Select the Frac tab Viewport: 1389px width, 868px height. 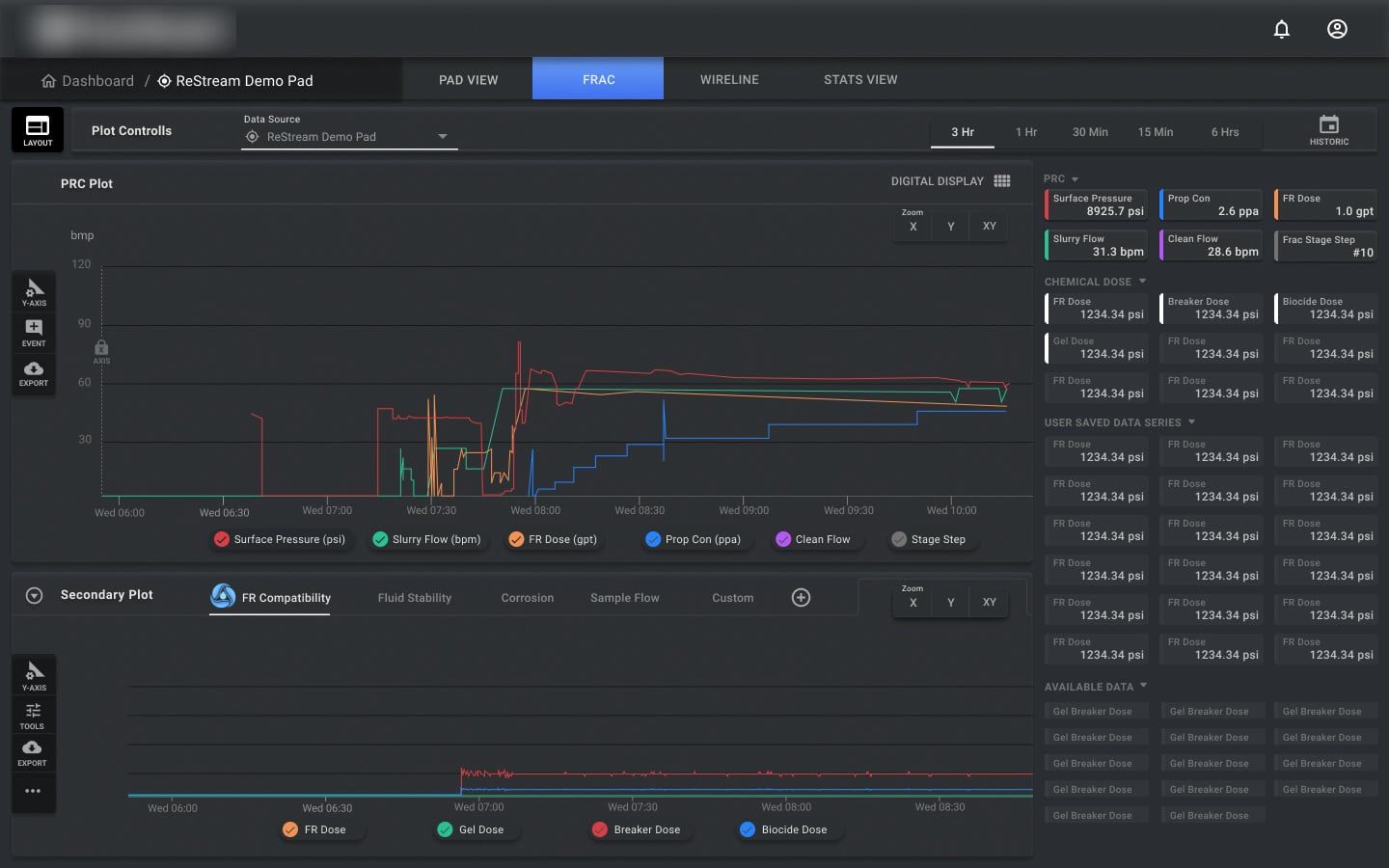(598, 79)
